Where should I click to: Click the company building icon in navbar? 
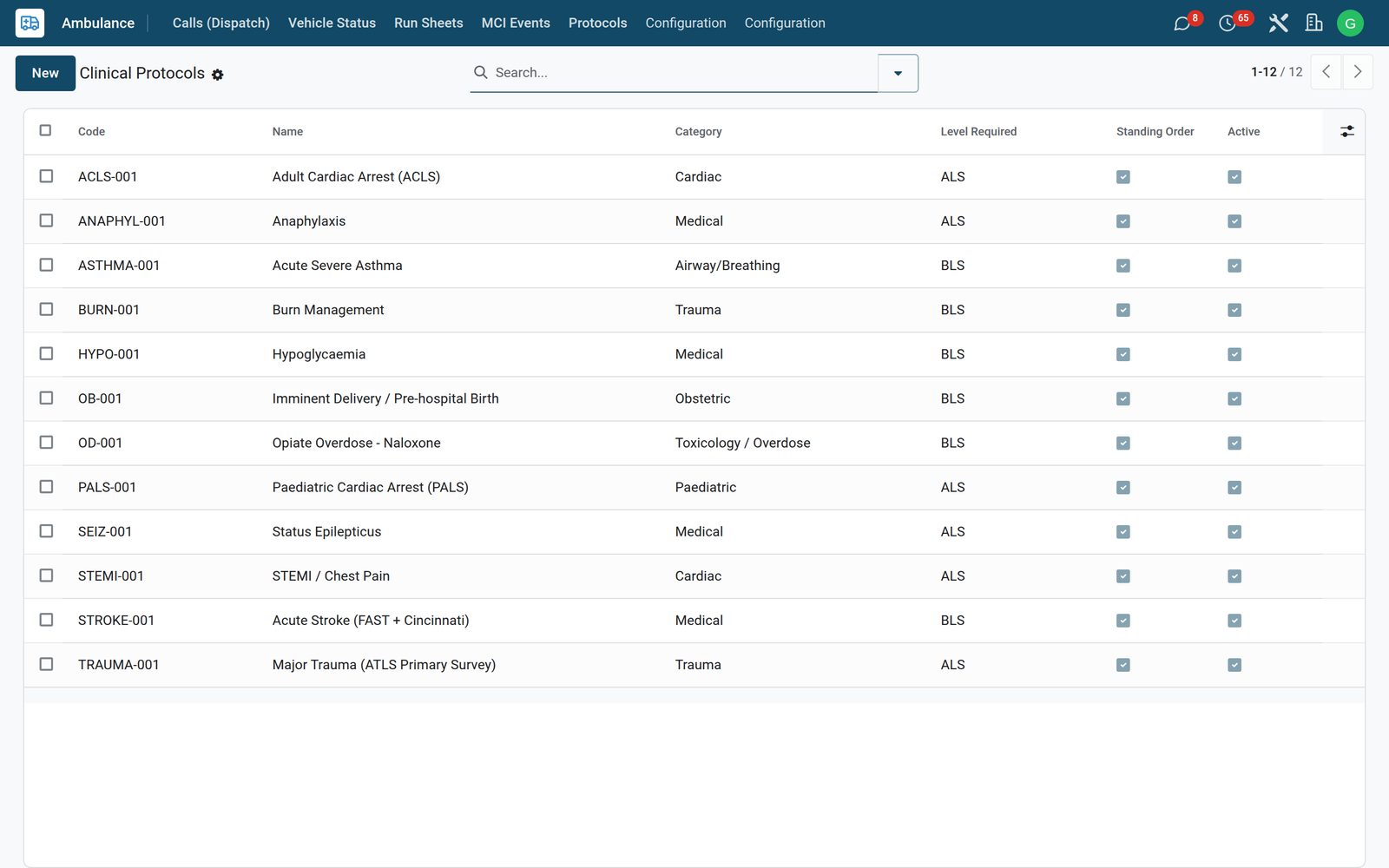(1313, 23)
